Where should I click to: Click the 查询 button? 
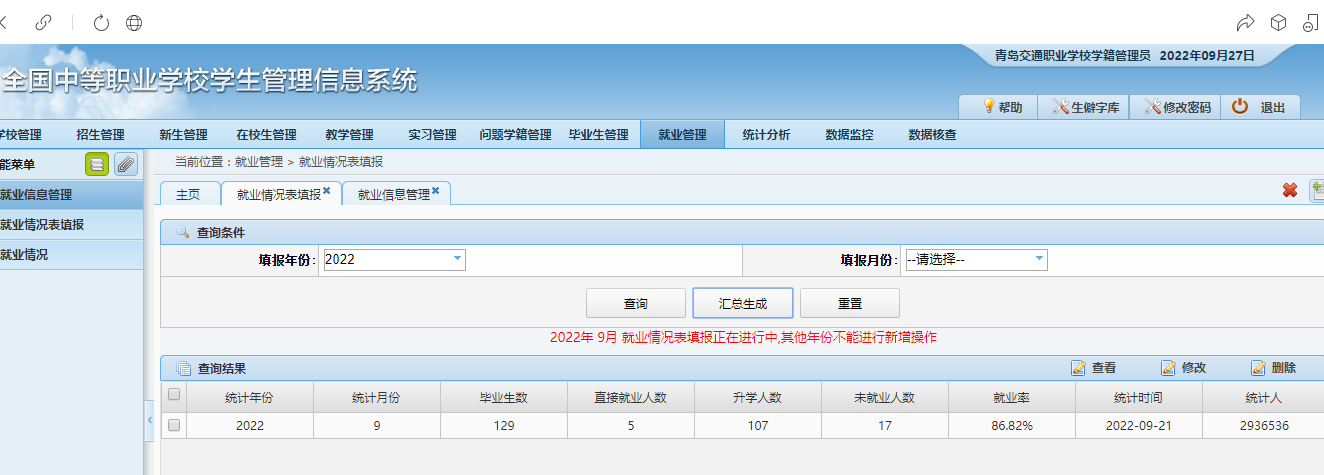(635, 303)
